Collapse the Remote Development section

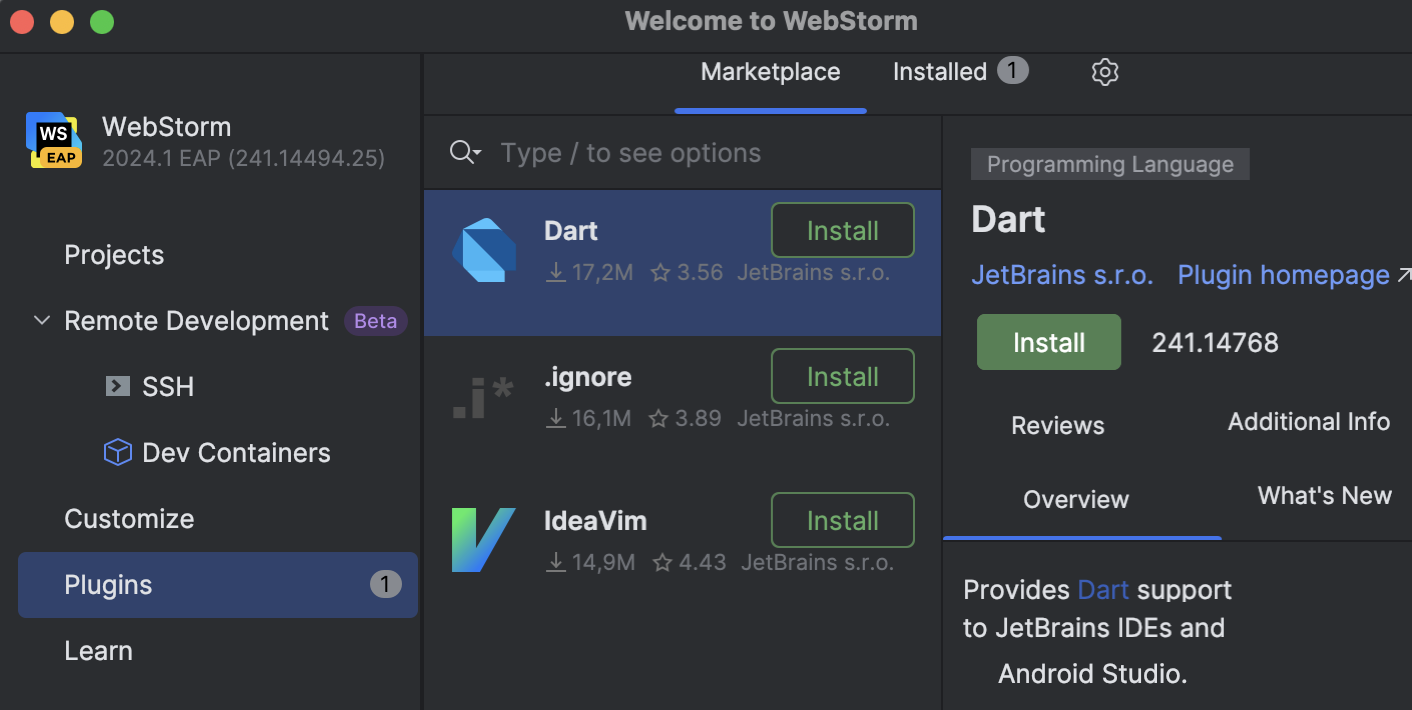[x=41, y=320]
